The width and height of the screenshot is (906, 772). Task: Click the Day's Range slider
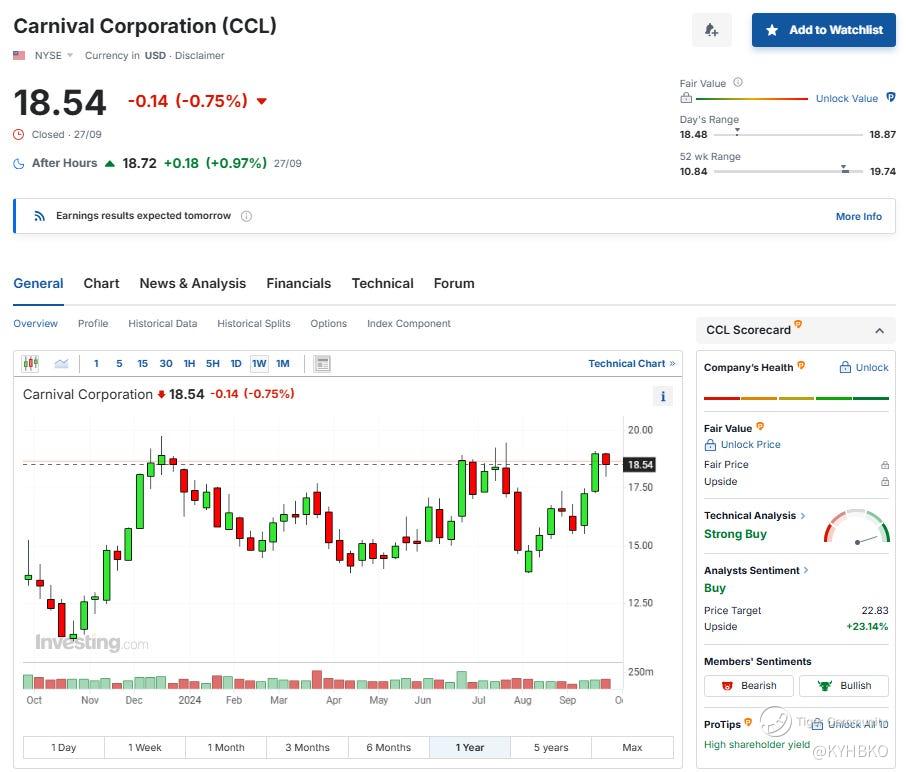click(x=788, y=134)
